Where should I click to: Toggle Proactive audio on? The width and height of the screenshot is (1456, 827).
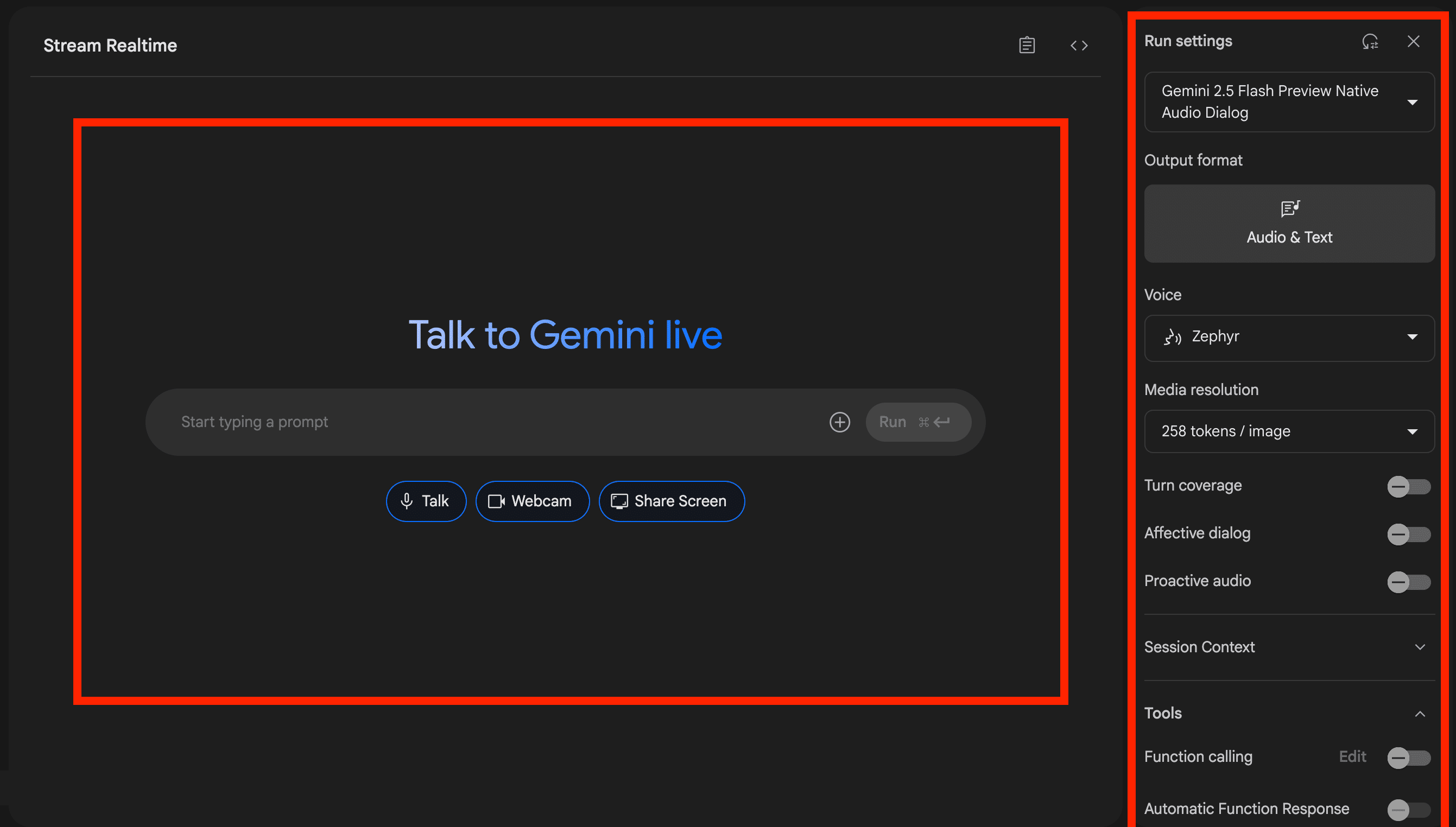pyautogui.click(x=1408, y=582)
